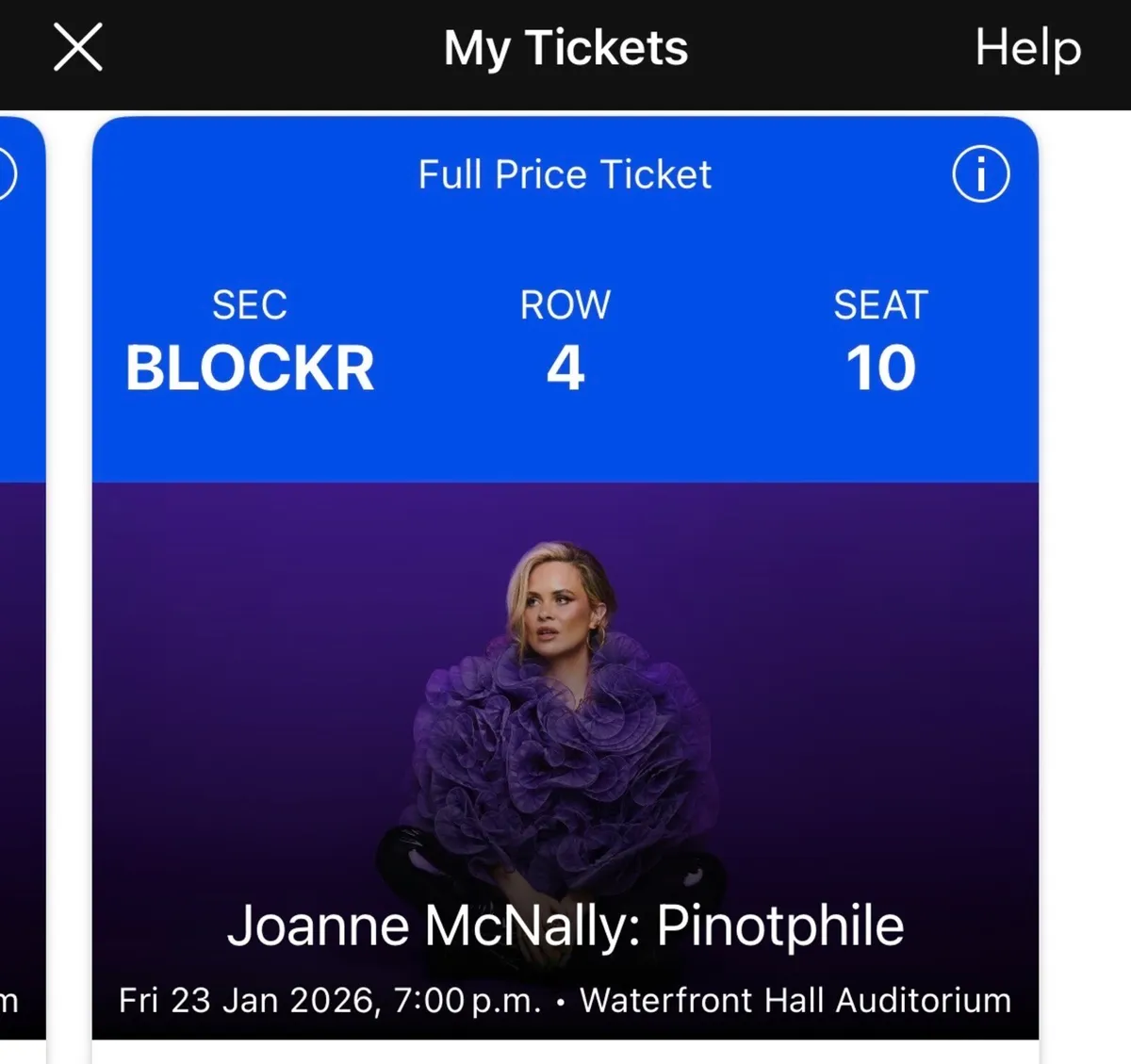Tap the My Tickets title

[x=565, y=49]
